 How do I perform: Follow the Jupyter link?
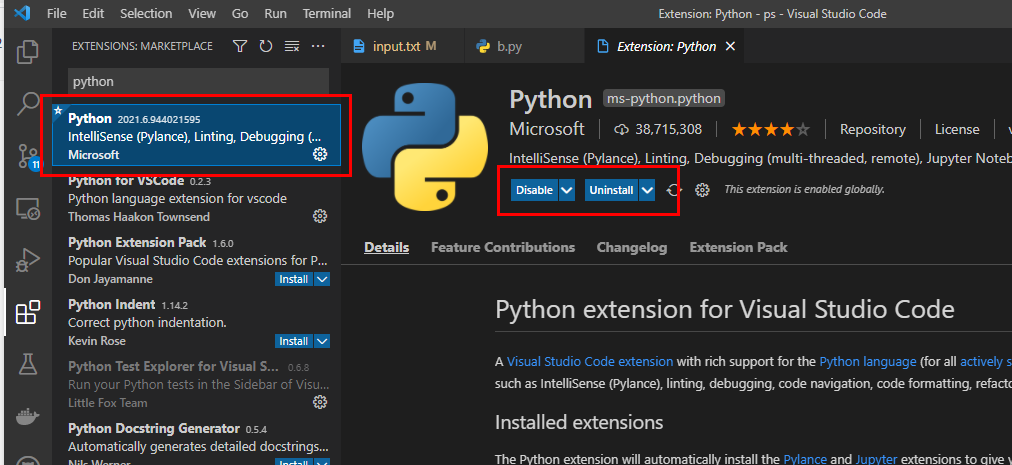pyautogui.click(x=876, y=459)
